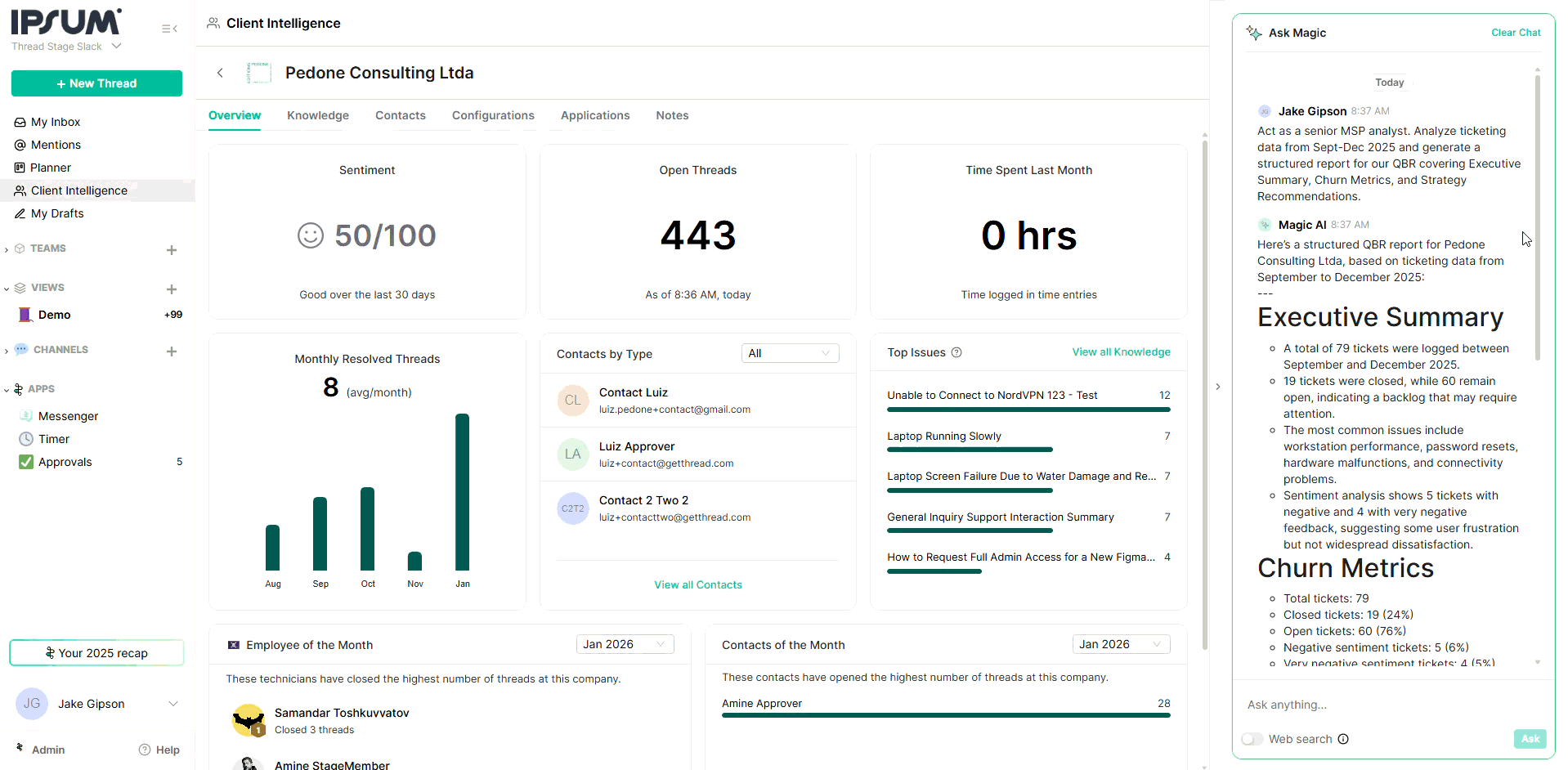Open View all Contacts link
1568x770 pixels.
698,584
